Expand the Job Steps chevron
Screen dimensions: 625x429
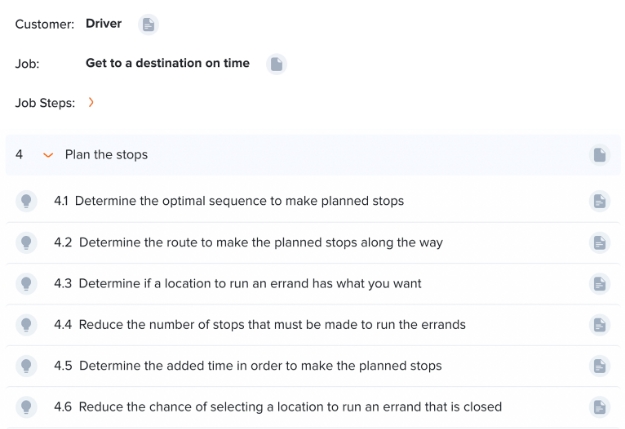[91, 102]
